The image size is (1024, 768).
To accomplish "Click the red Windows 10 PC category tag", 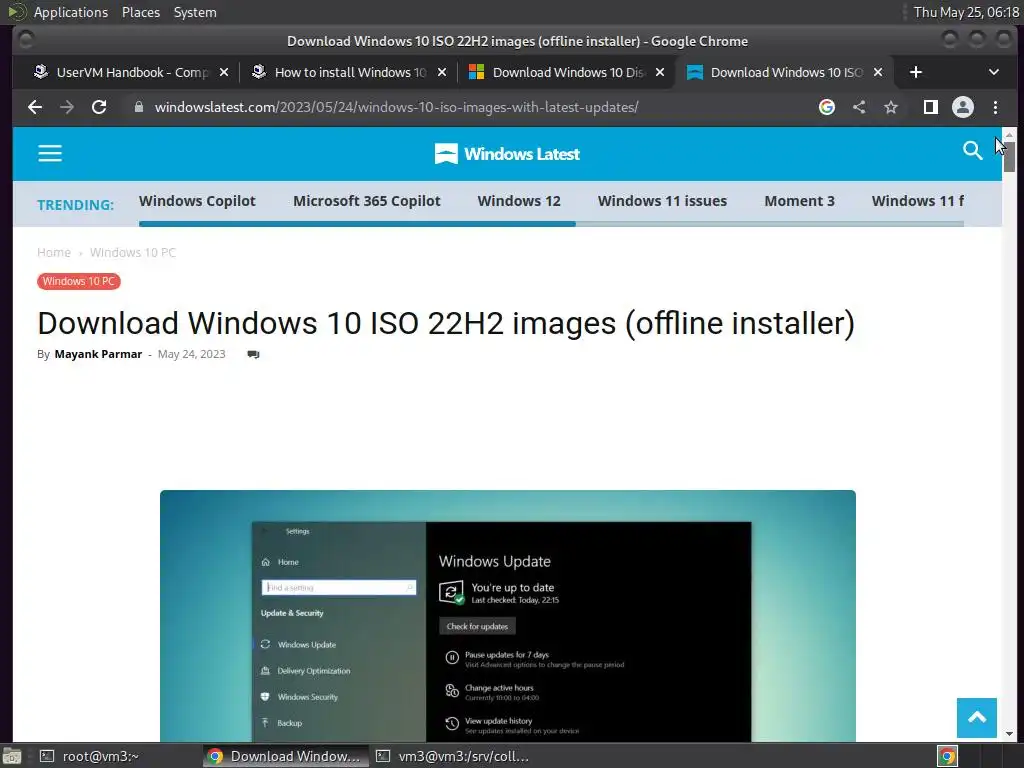I will pos(78,281).
